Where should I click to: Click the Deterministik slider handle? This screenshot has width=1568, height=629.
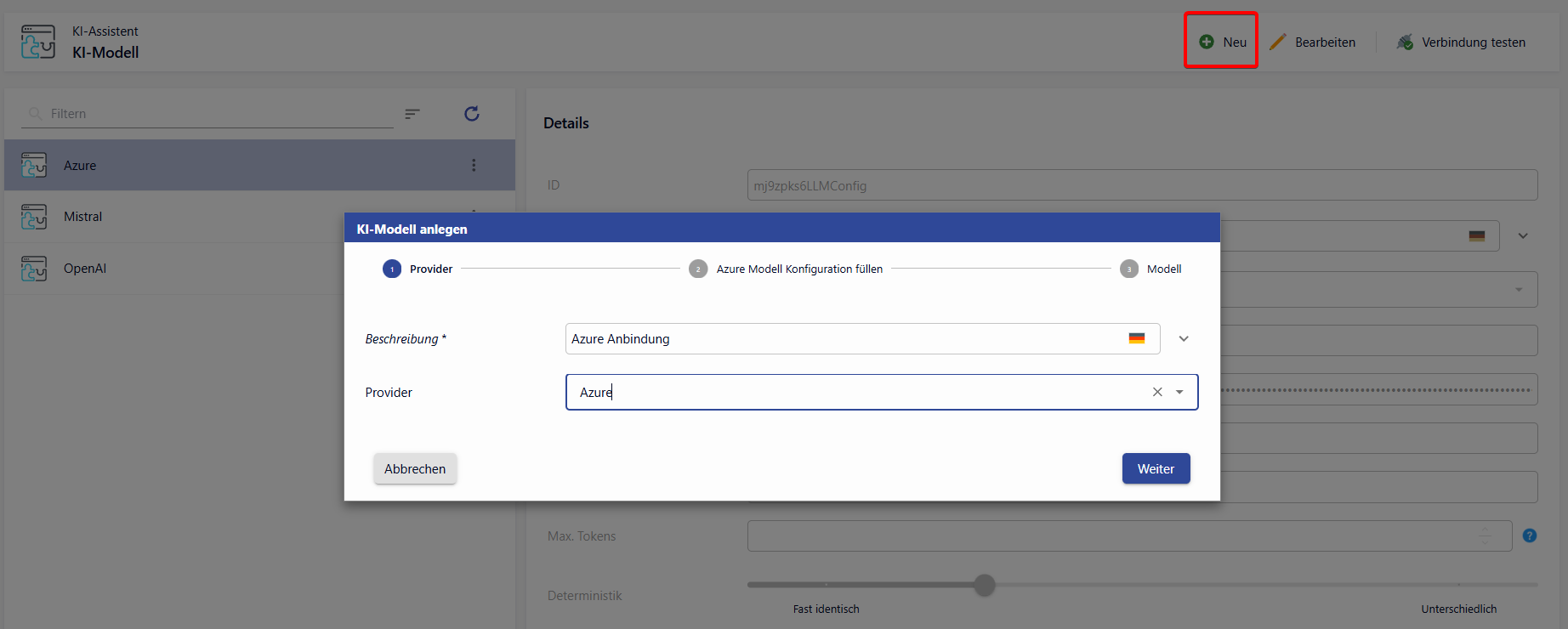(985, 585)
